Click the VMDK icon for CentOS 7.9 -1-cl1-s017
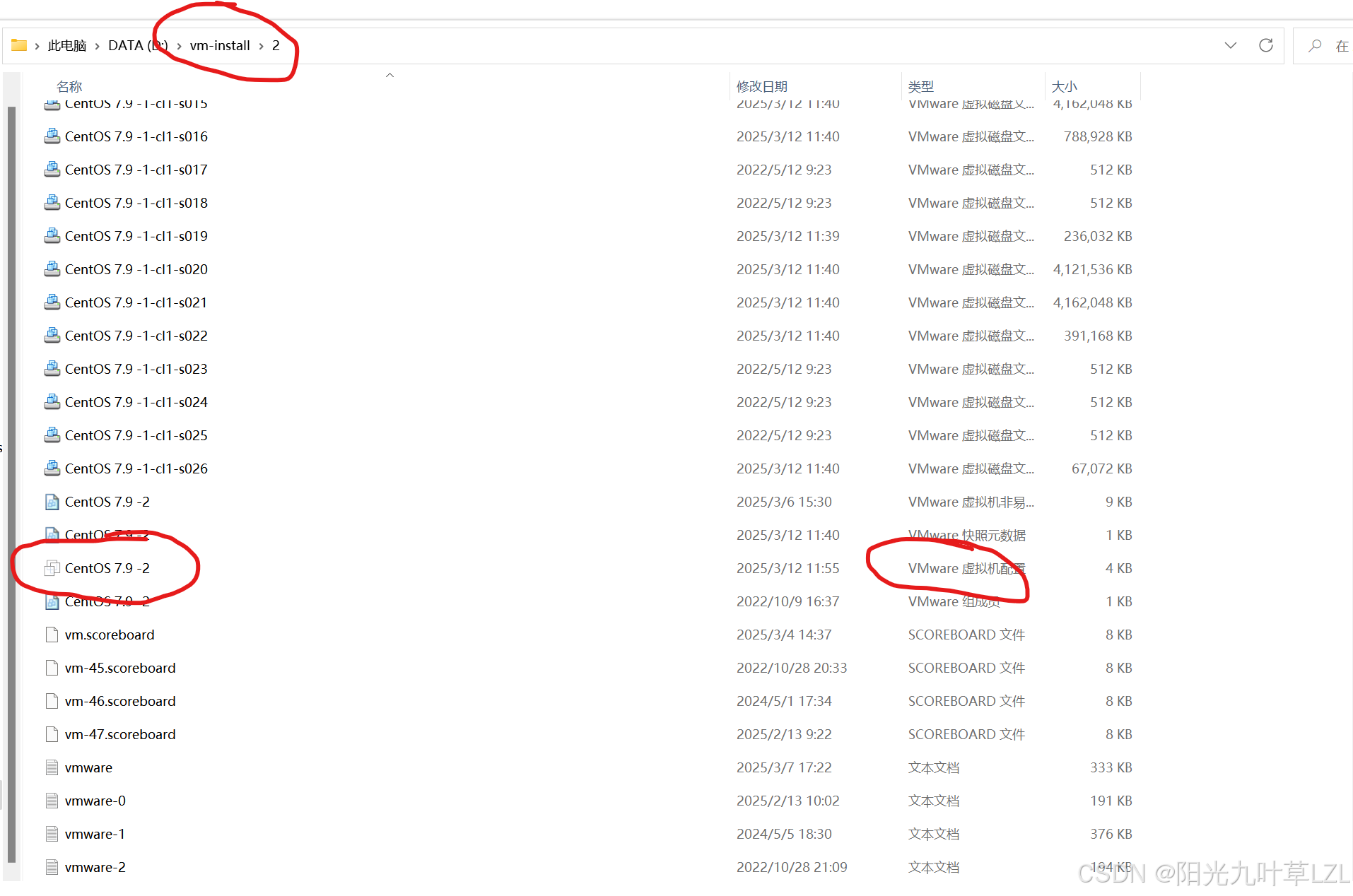Screen dimensions: 1353x896 click(52, 170)
